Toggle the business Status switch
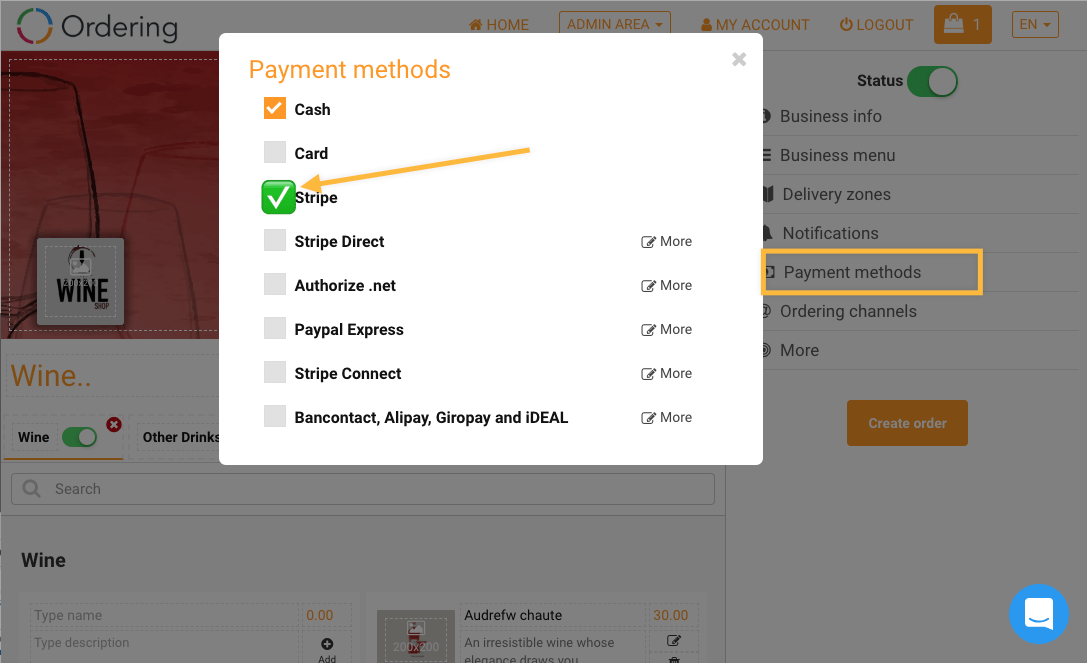The width and height of the screenshot is (1087, 663). 932,81
